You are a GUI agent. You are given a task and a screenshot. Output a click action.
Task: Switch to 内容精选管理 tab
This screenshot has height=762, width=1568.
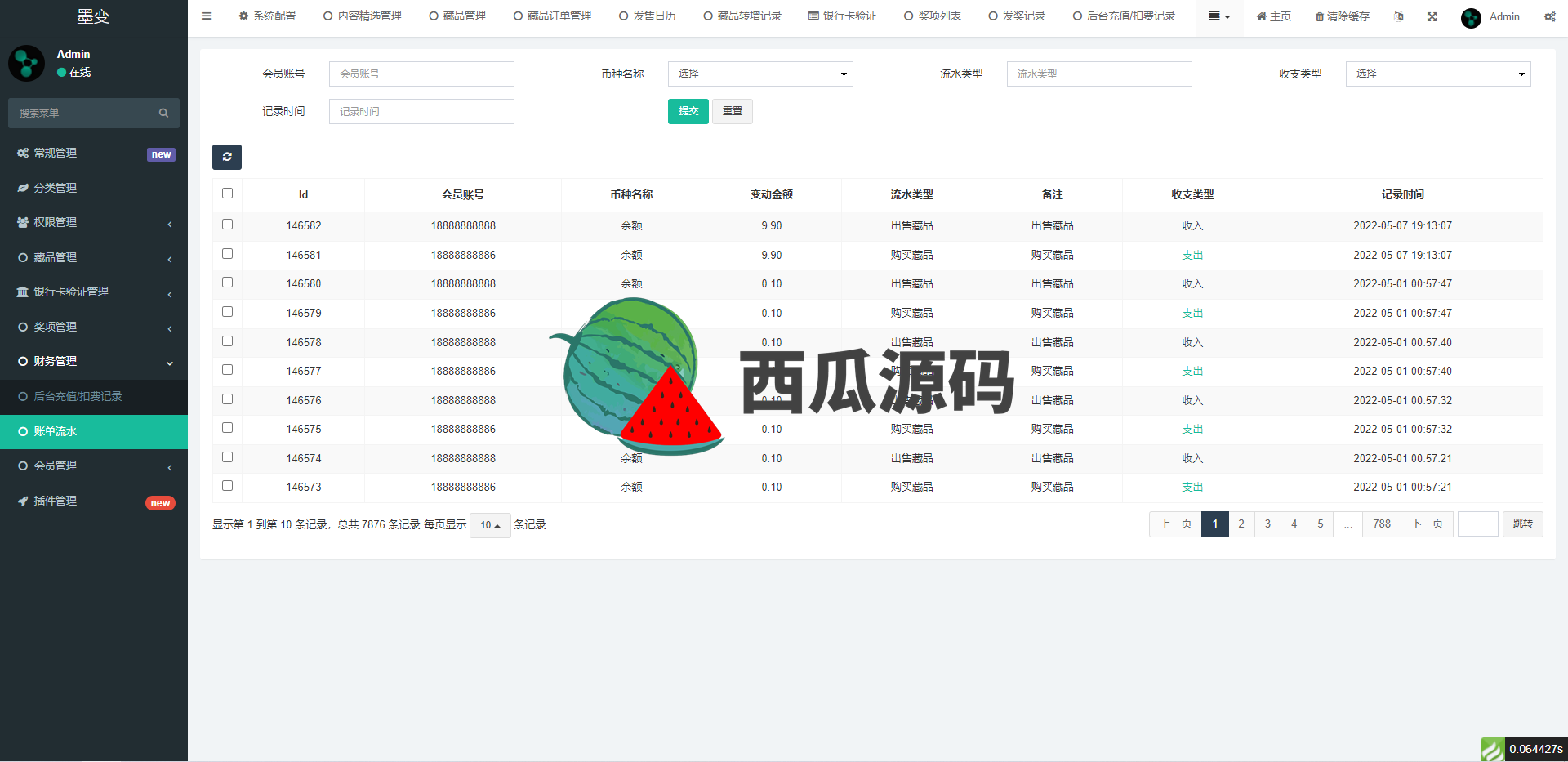pyautogui.click(x=362, y=16)
